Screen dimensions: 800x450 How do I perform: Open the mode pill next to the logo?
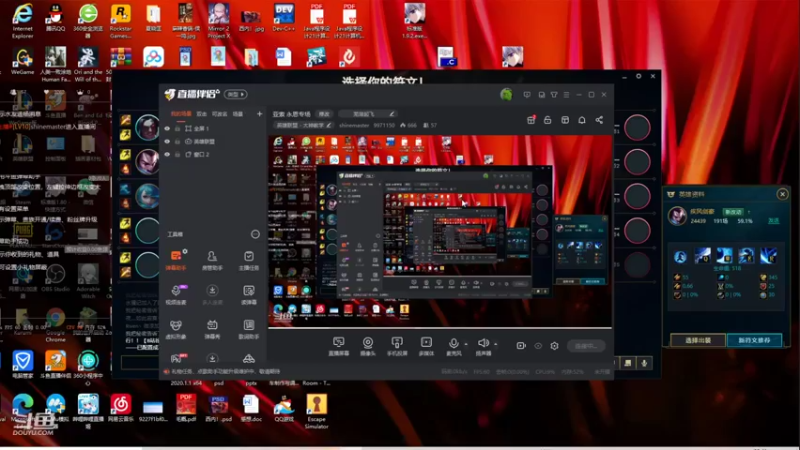[236, 94]
